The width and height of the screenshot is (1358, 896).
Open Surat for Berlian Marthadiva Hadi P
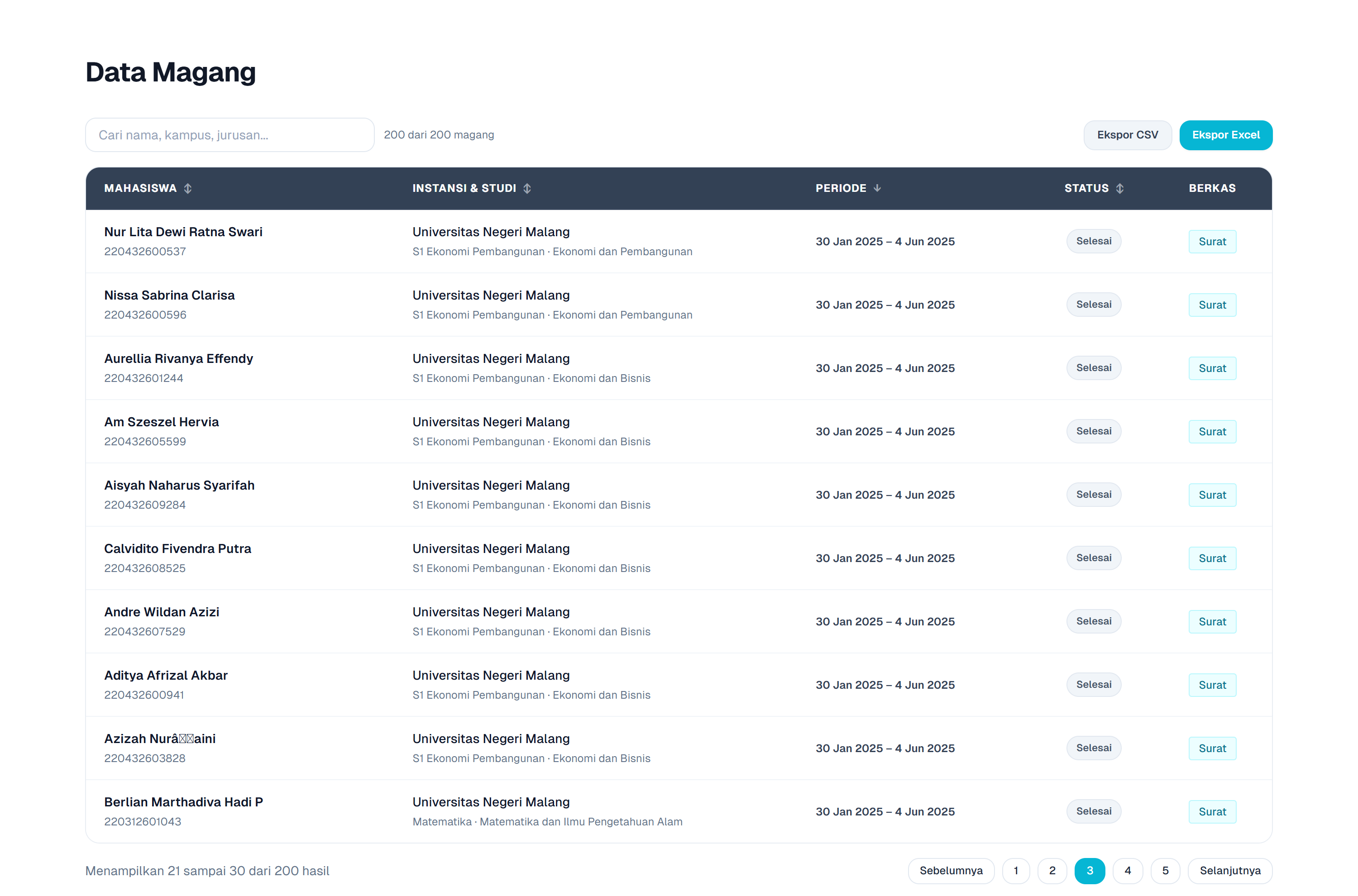pos(1212,812)
